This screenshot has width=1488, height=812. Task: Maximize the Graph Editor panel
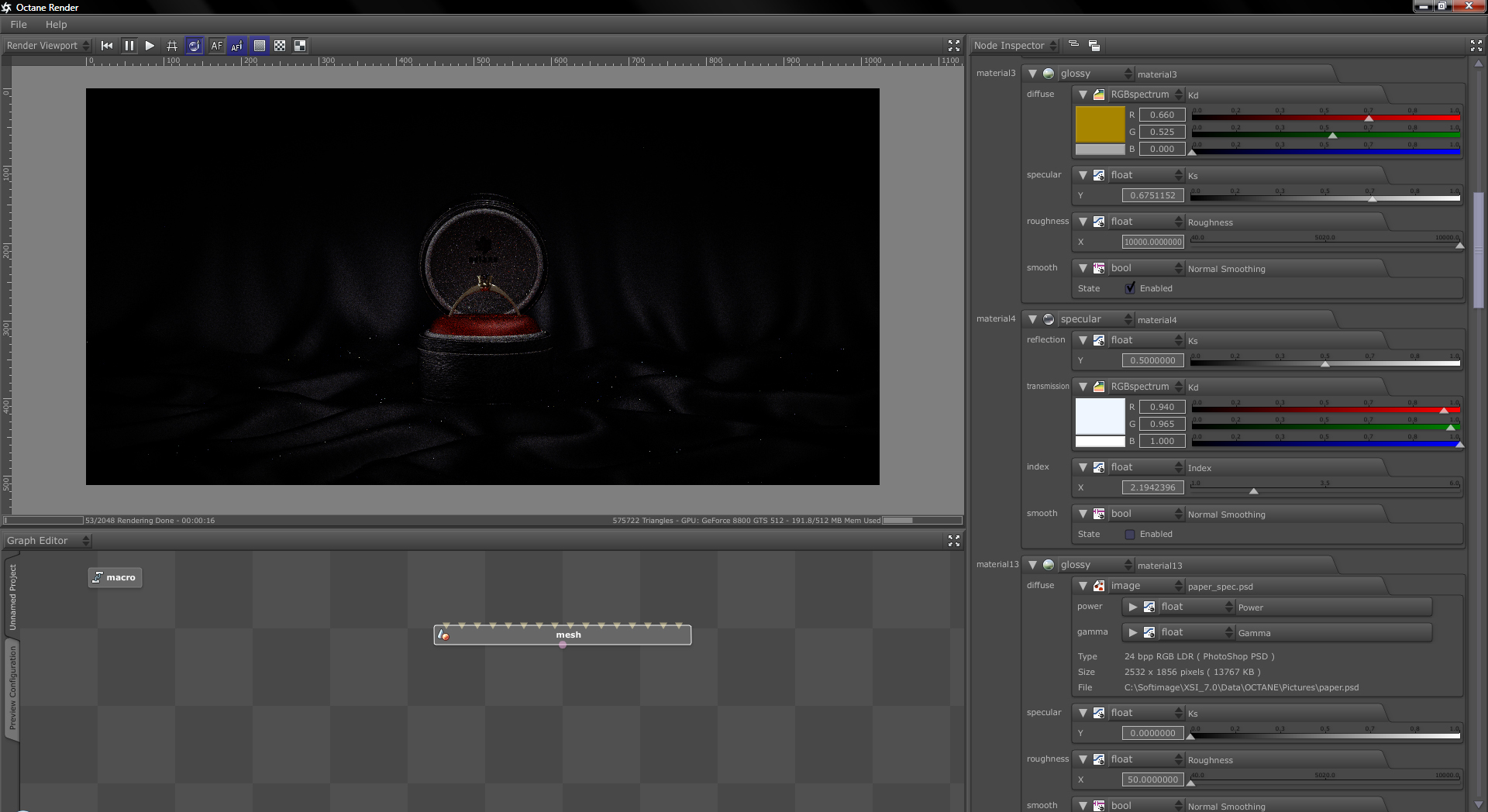pyautogui.click(x=954, y=541)
